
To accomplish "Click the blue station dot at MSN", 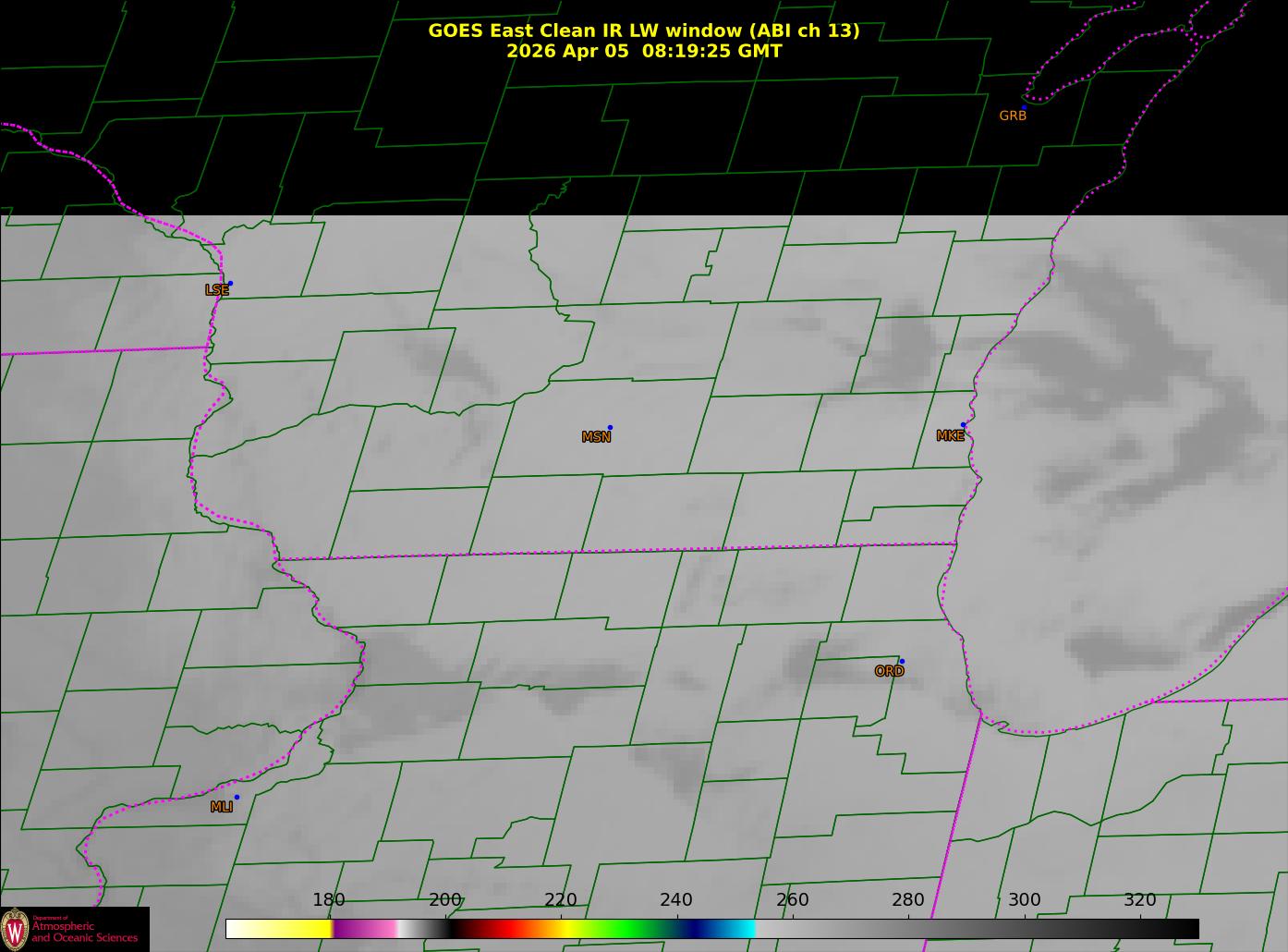I will pos(610,428).
